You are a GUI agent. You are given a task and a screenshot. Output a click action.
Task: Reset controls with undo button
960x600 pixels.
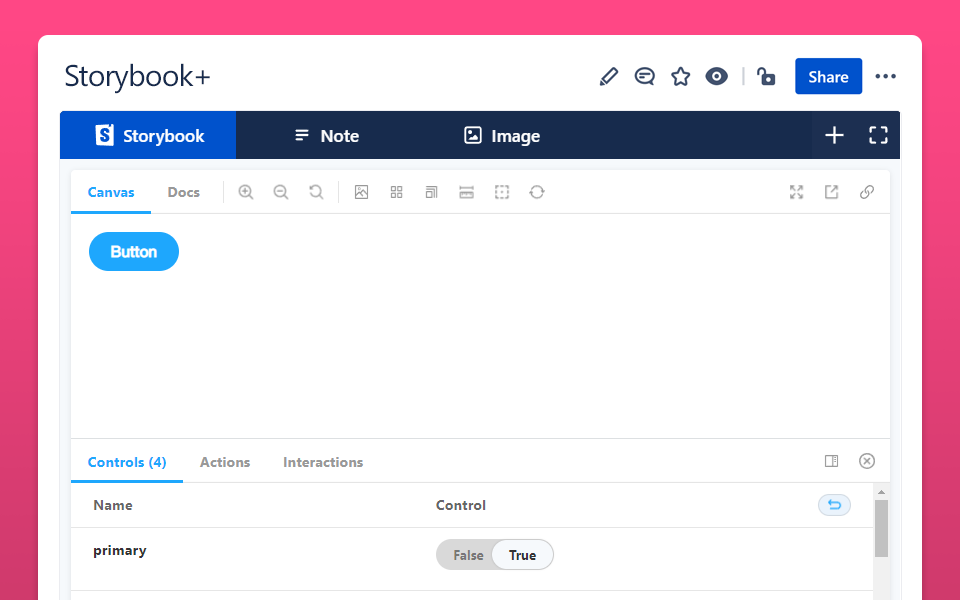click(x=834, y=505)
